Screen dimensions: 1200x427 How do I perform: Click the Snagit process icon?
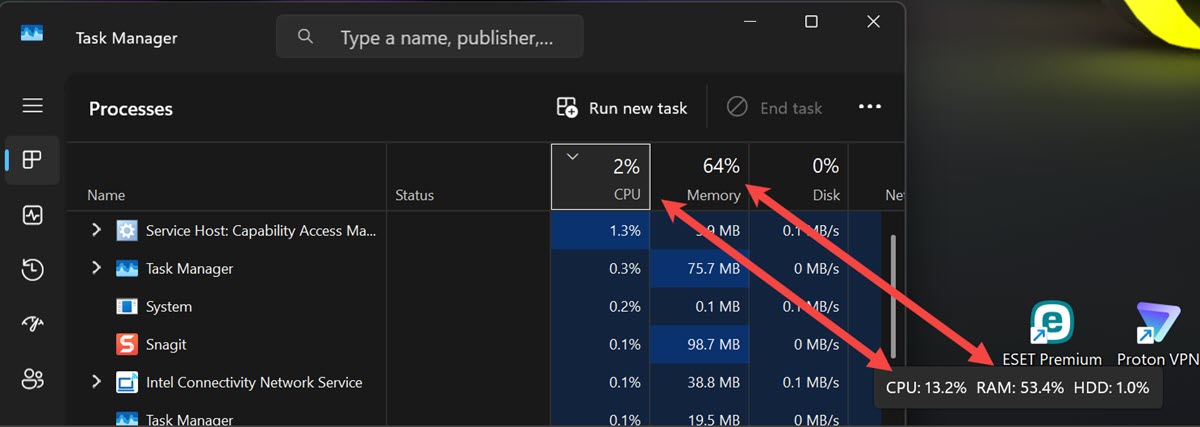tap(127, 345)
